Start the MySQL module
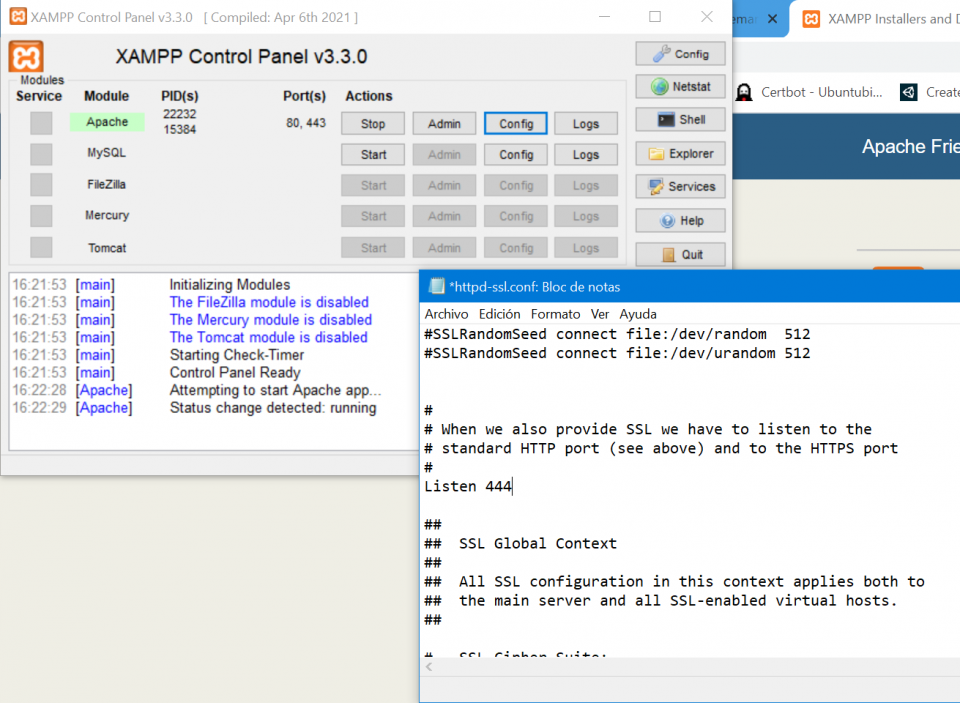Viewport: 960px width, 703px height. pos(372,154)
